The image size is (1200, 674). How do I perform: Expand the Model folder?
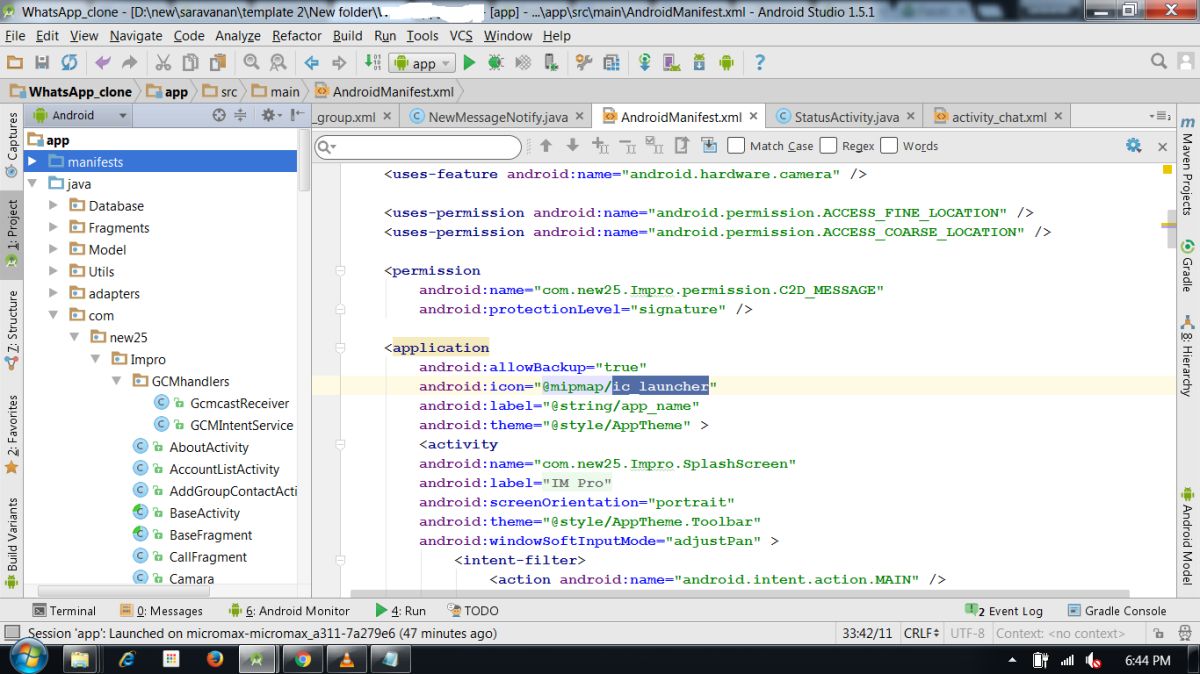tap(54, 249)
